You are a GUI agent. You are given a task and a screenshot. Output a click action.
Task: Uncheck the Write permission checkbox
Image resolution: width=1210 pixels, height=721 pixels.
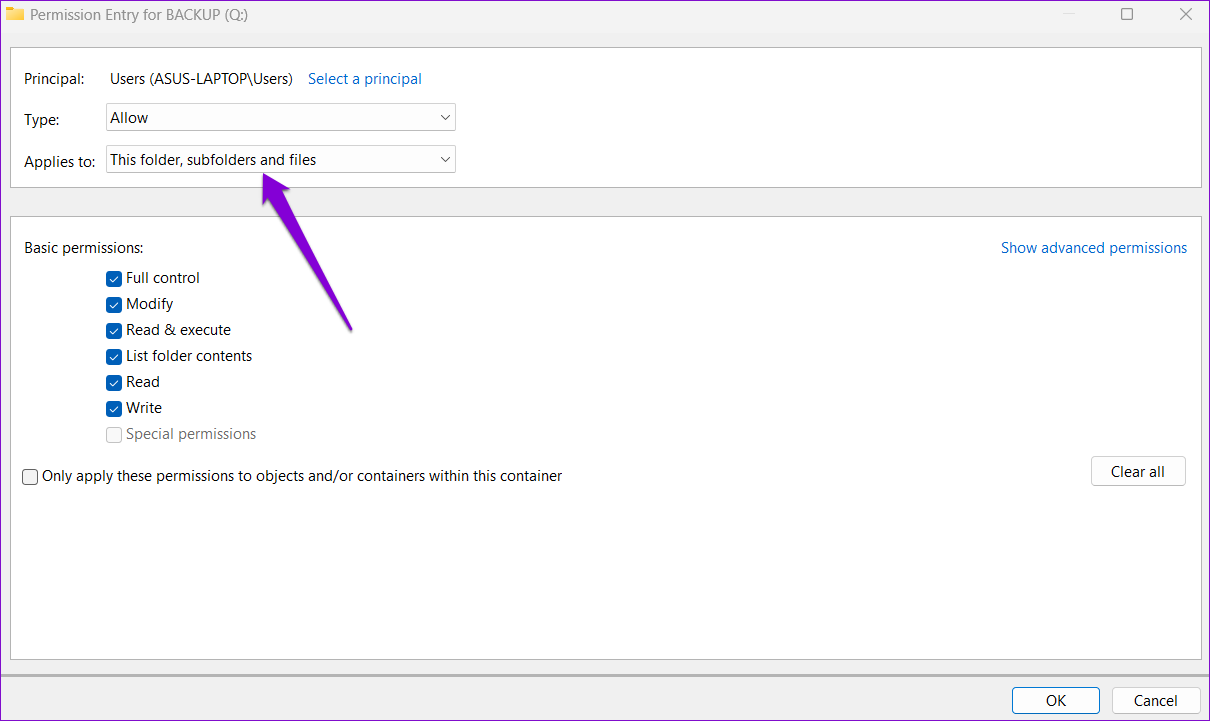(x=114, y=409)
